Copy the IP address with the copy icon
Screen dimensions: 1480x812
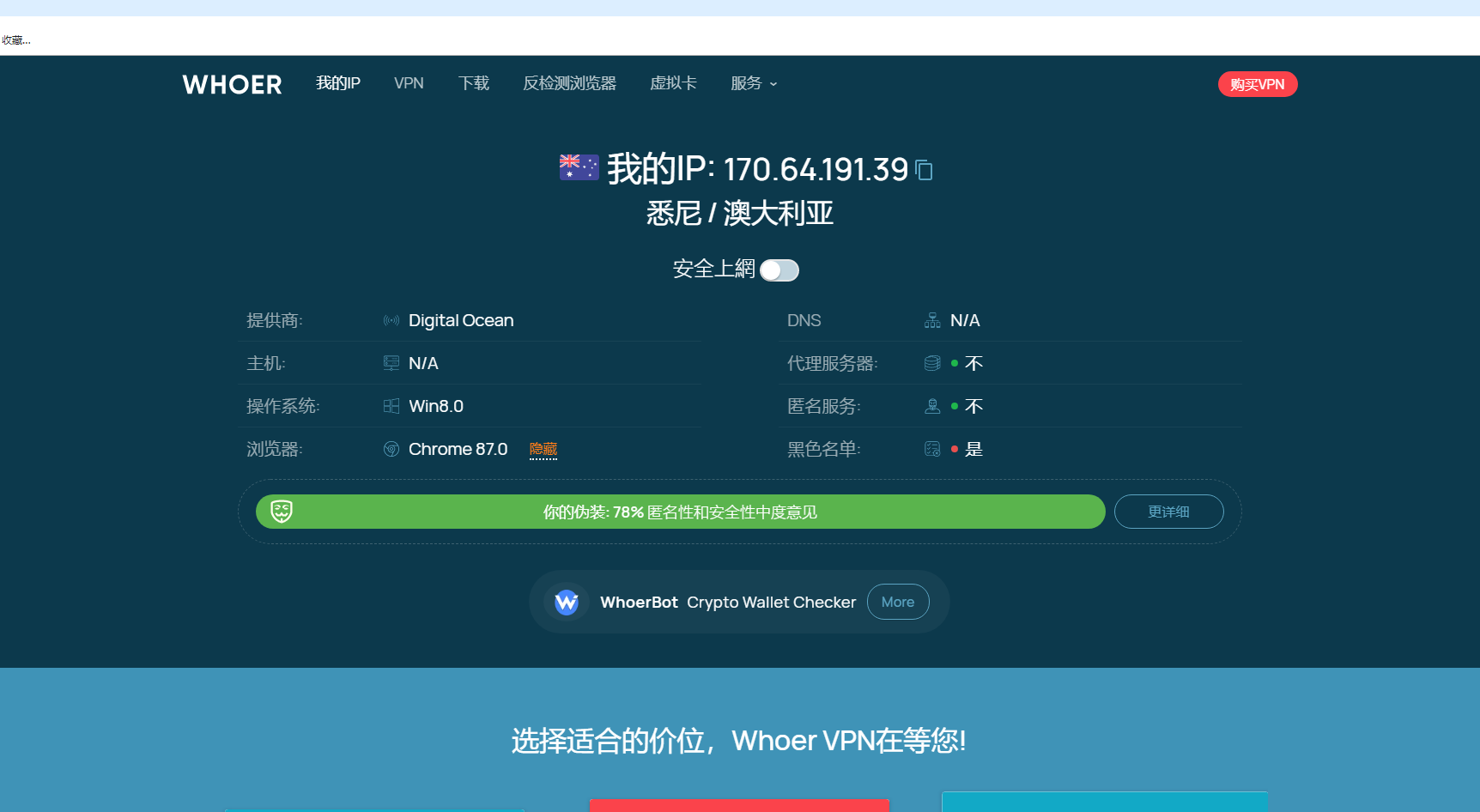924,170
